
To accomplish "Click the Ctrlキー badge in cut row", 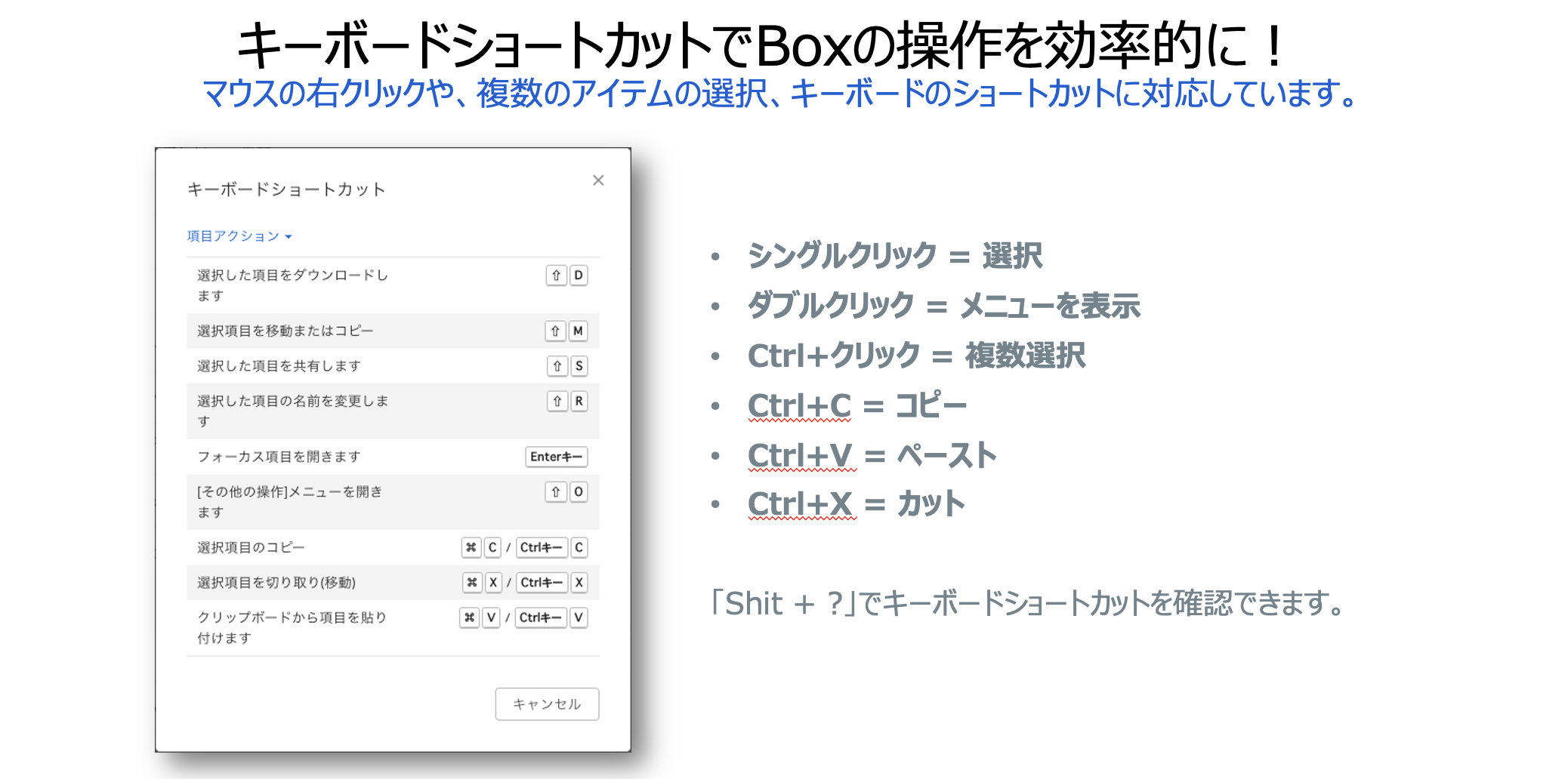I will 542,583.
